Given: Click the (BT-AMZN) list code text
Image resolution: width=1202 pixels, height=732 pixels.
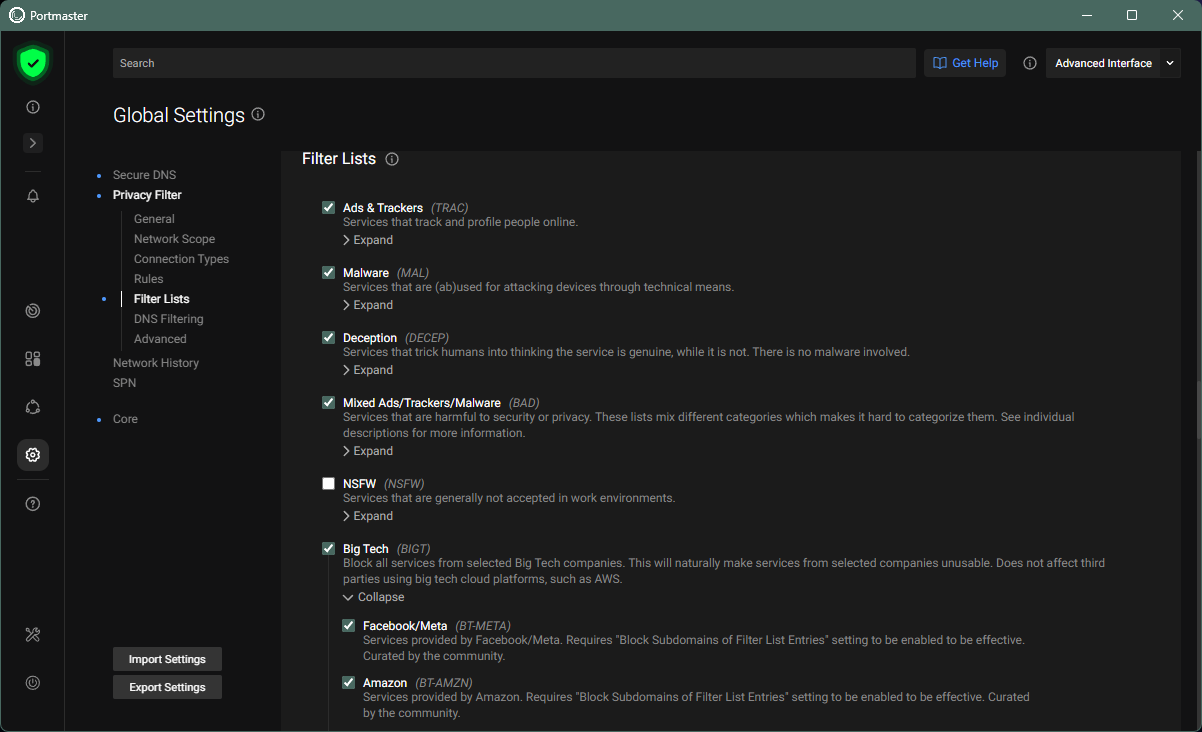Looking at the screenshot, I should pyautogui.click(x=444, y=683).
